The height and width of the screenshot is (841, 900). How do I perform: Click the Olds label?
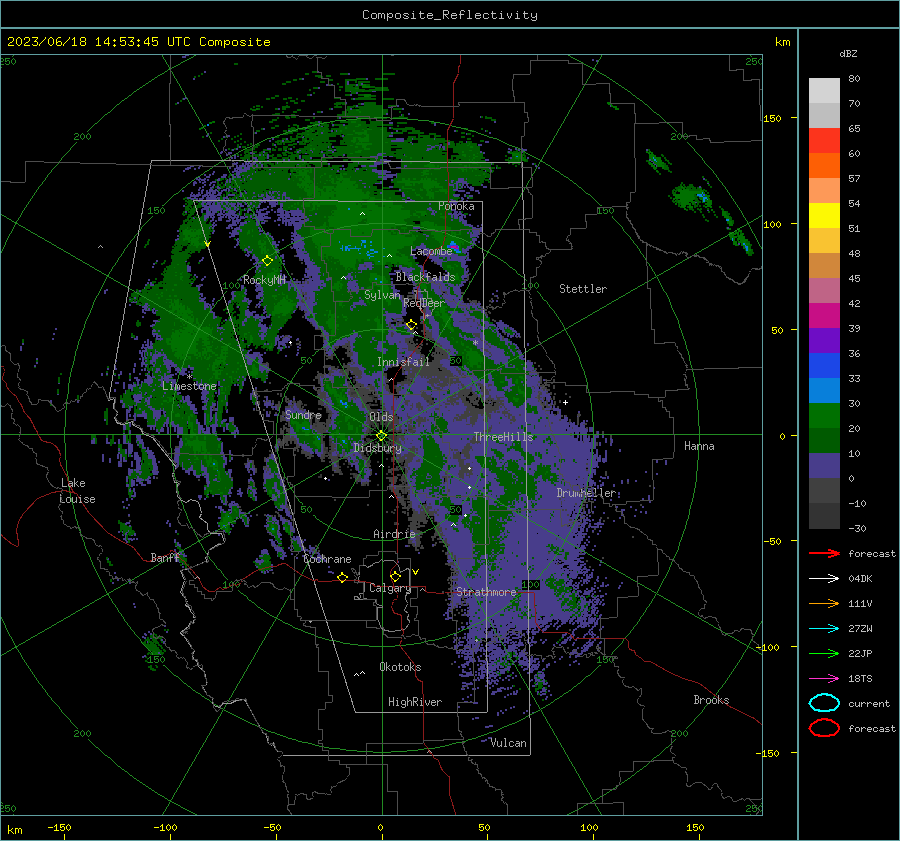point(381,417)
